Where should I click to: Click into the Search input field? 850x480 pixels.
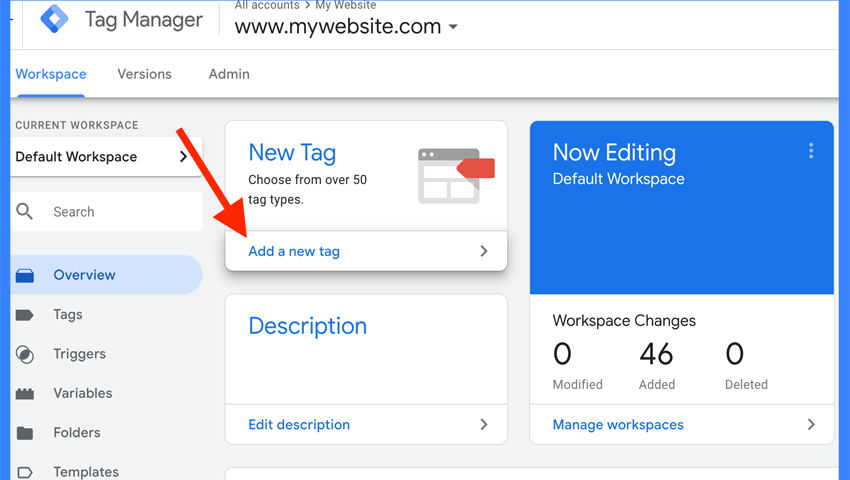click(x=120, y=212)
